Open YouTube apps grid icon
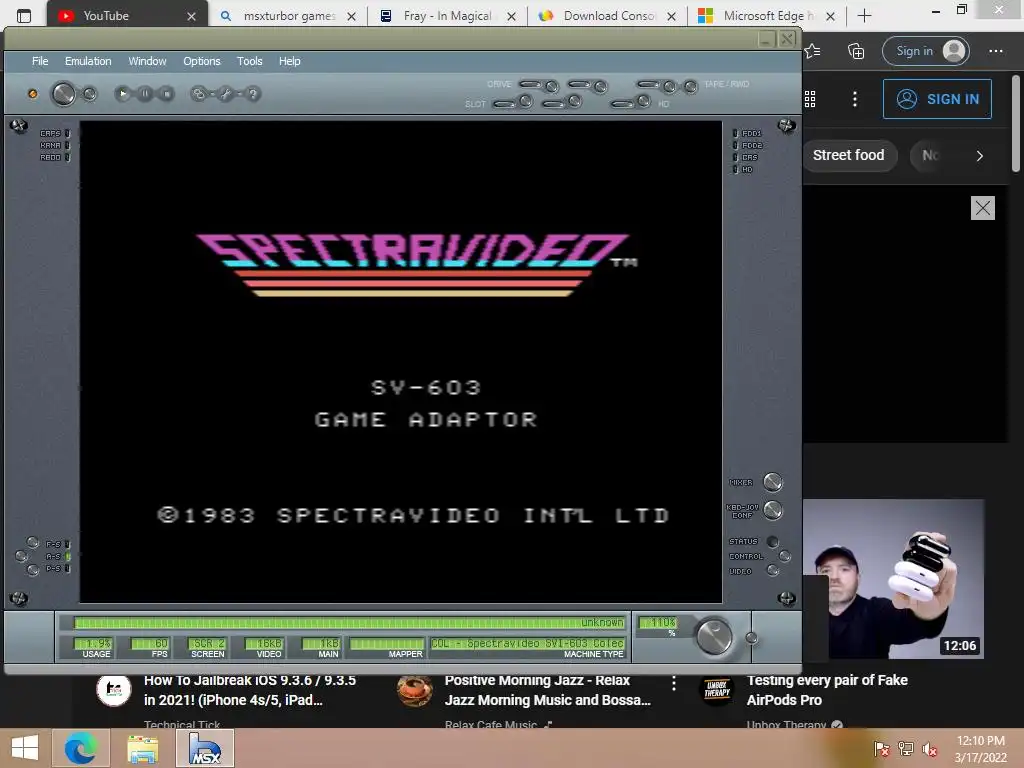The width and height of the screenshot is (1024, 768). point(810,99)
